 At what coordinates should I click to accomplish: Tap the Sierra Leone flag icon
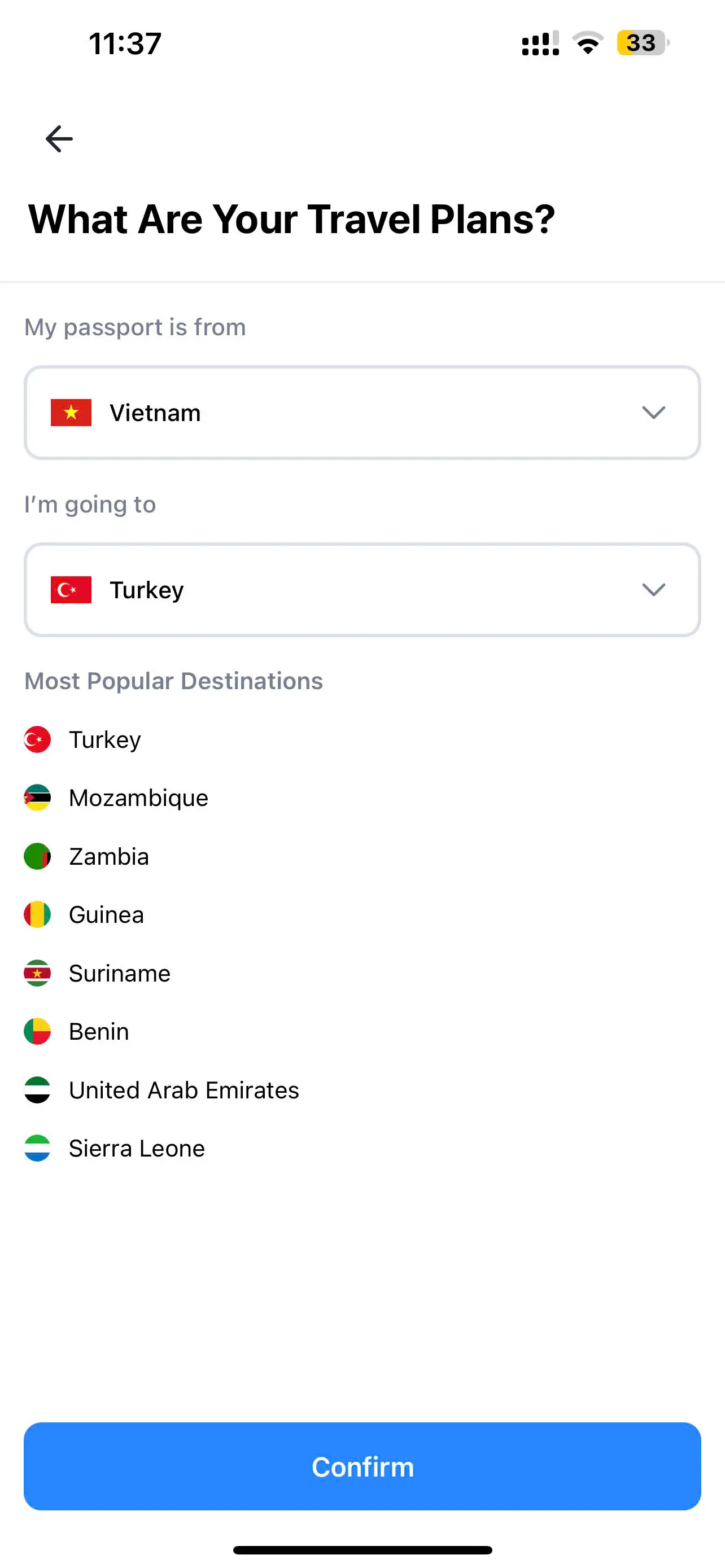(37, 1148)
